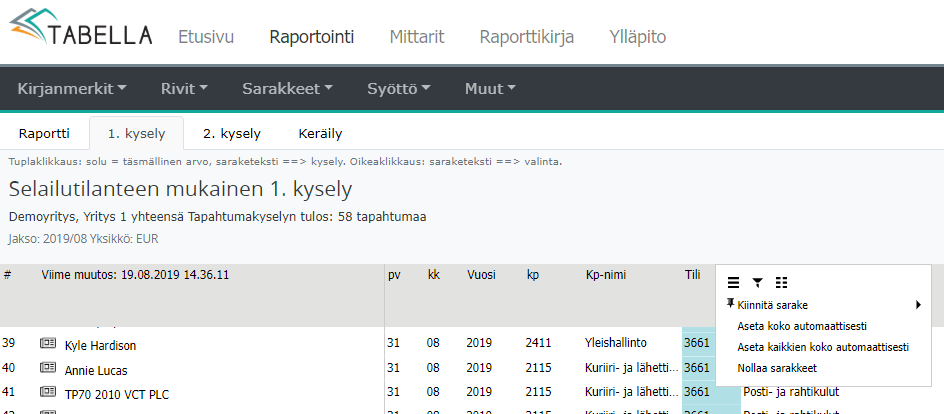Select Nollaa sarakkeet in the column menu
This screenshot has width=944, height=414.
[x=777, y=368]
